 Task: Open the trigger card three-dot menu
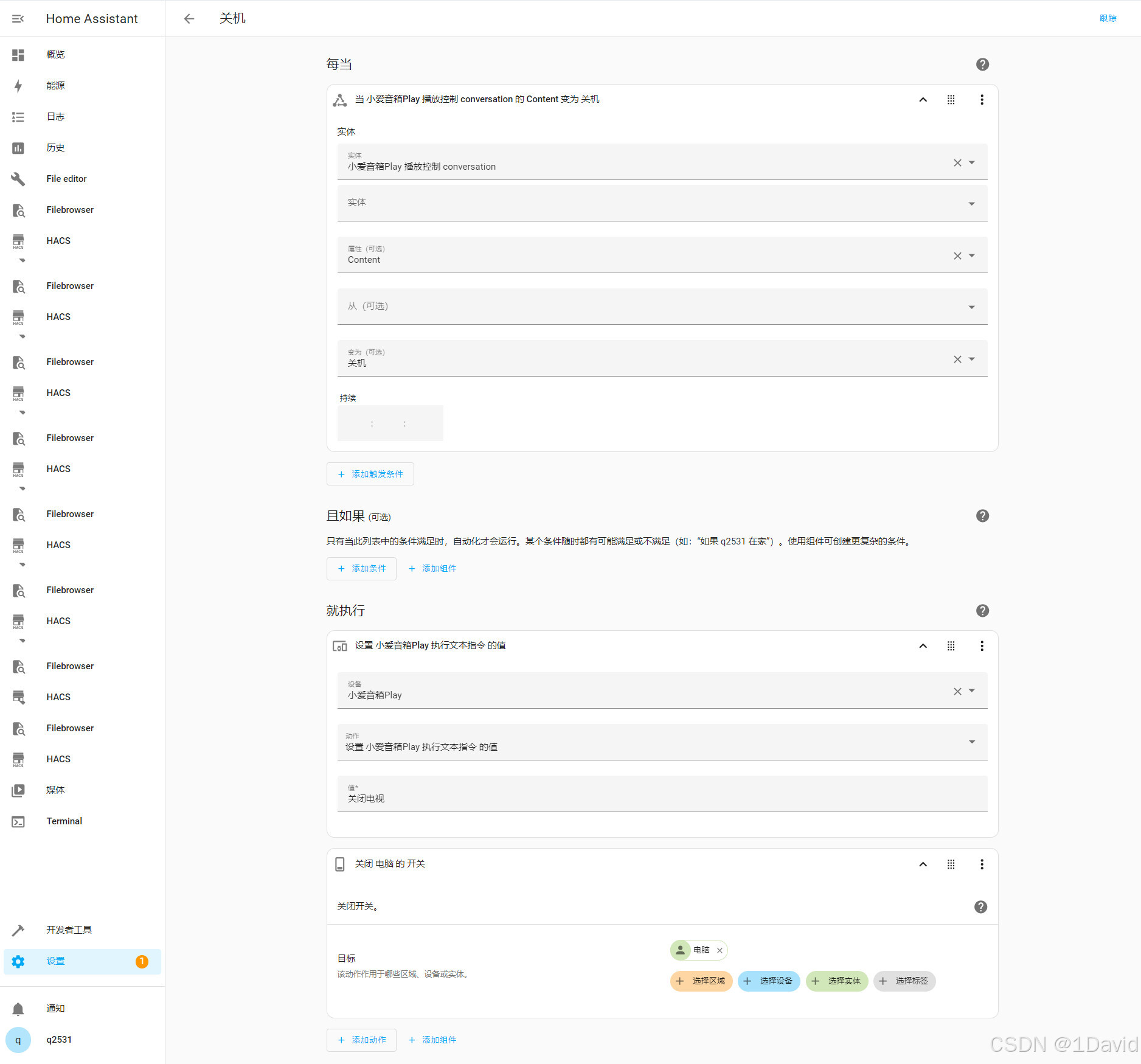[982, 100]
